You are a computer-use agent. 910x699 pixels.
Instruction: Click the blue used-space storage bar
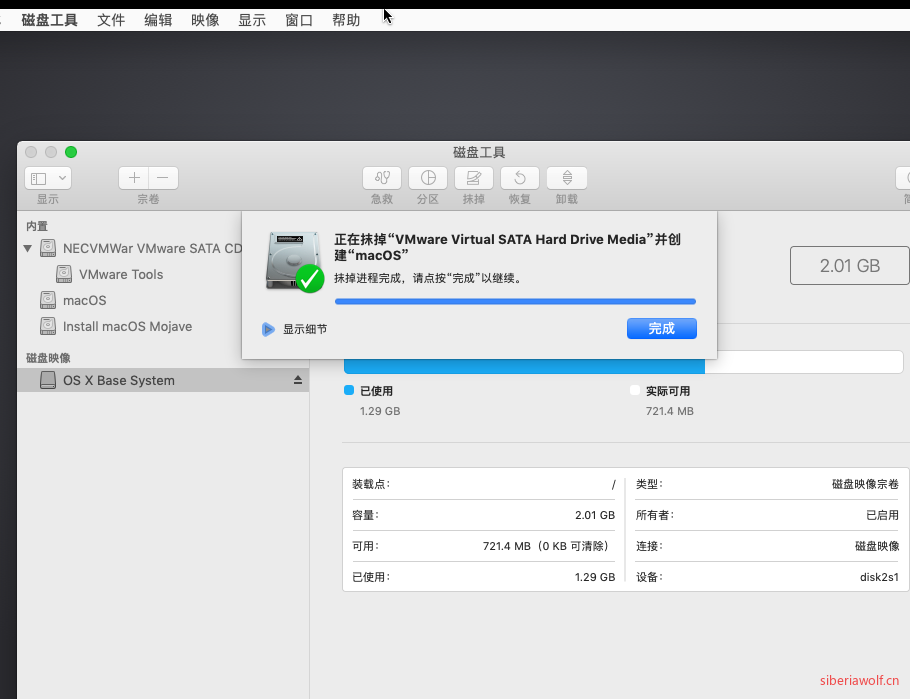click(x=524, y=366)
